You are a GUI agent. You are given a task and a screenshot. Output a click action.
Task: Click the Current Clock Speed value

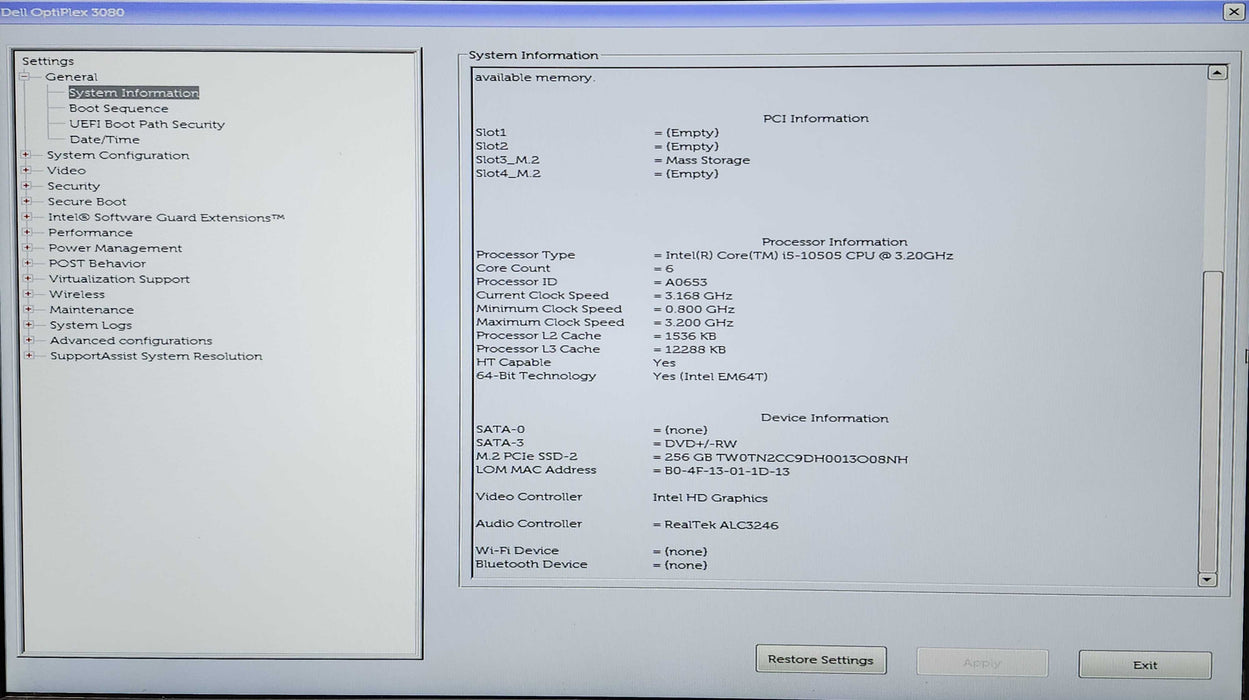click(x=698, y=296)
